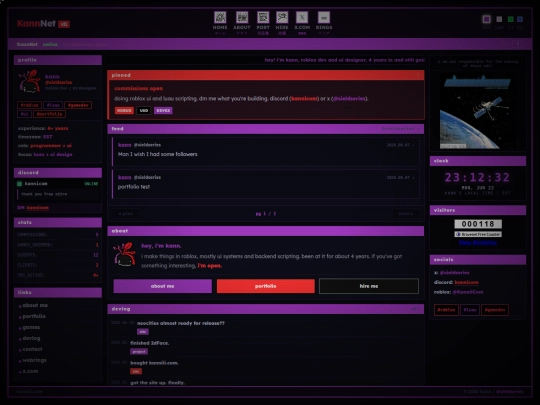Open the PORT portfolio nav icon

coord(263,23)
